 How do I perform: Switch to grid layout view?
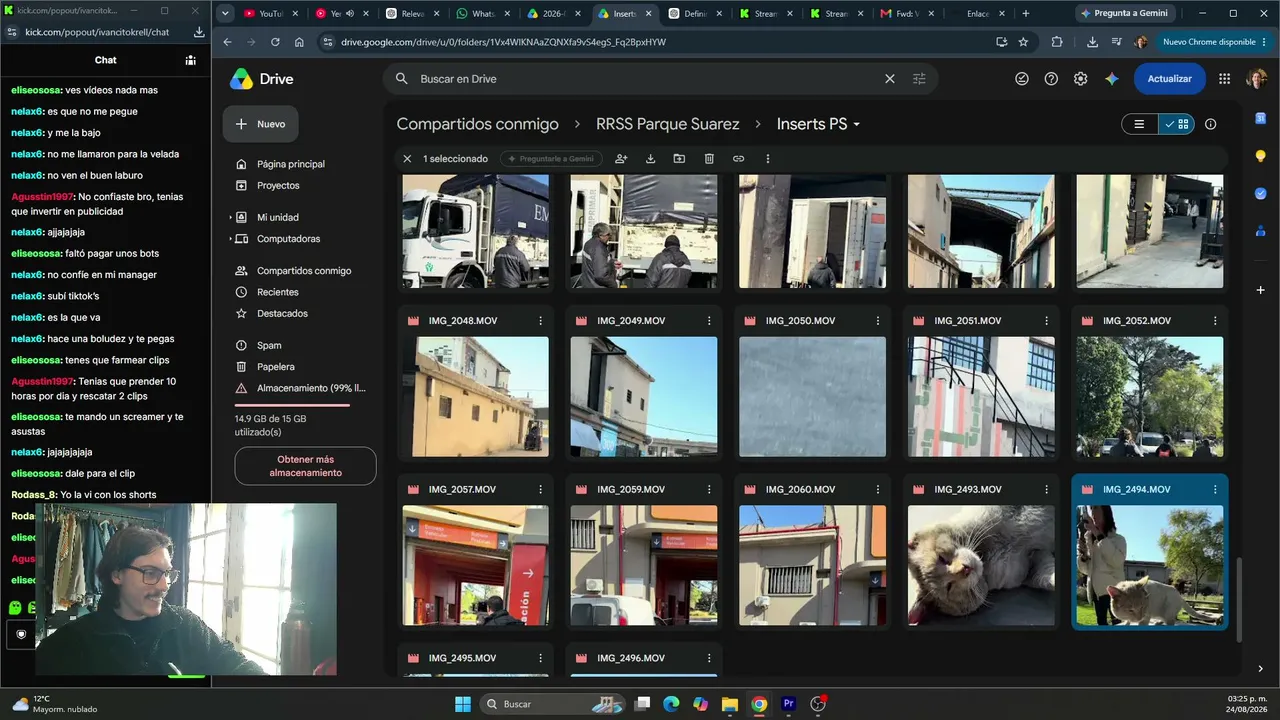(x=1177, y=124)
